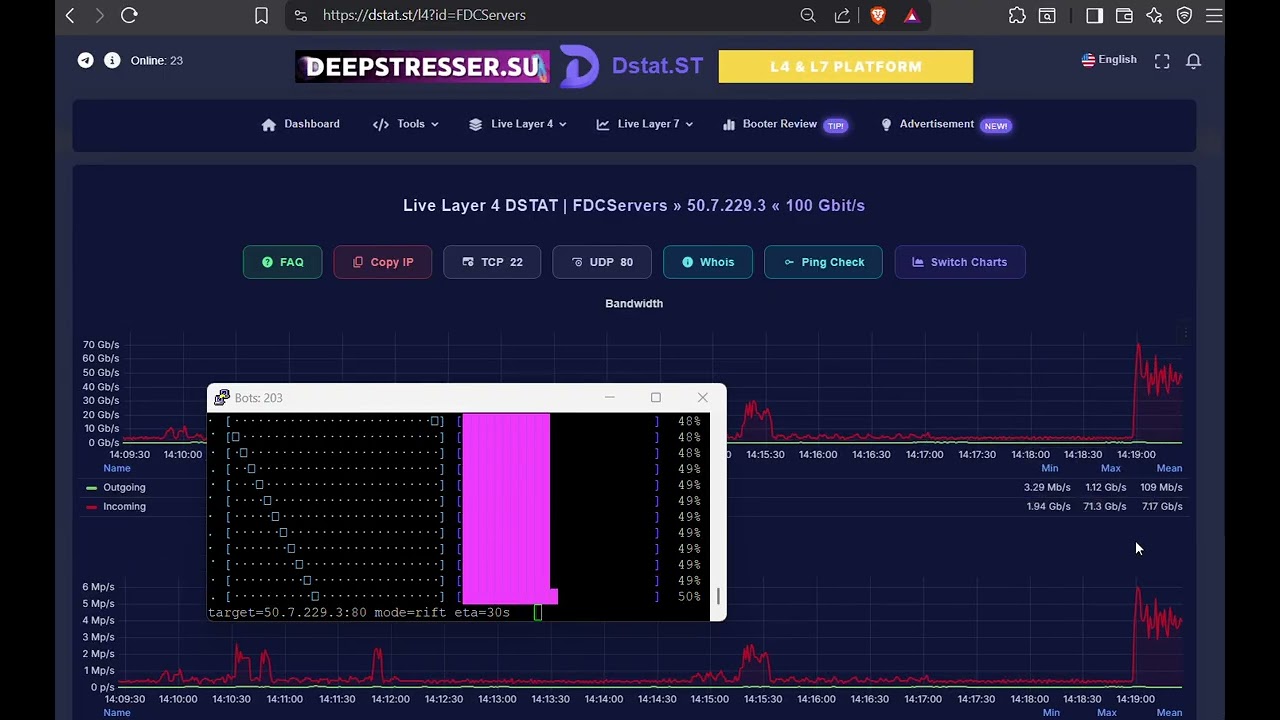Expand the Live Layer 7 dropdown

tap(644, 124)
